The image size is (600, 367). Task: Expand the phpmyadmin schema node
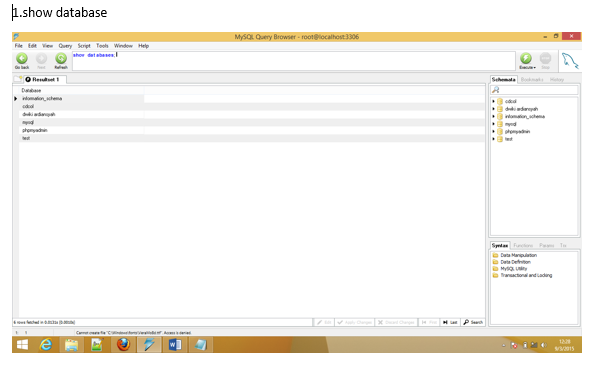point(494,132)
